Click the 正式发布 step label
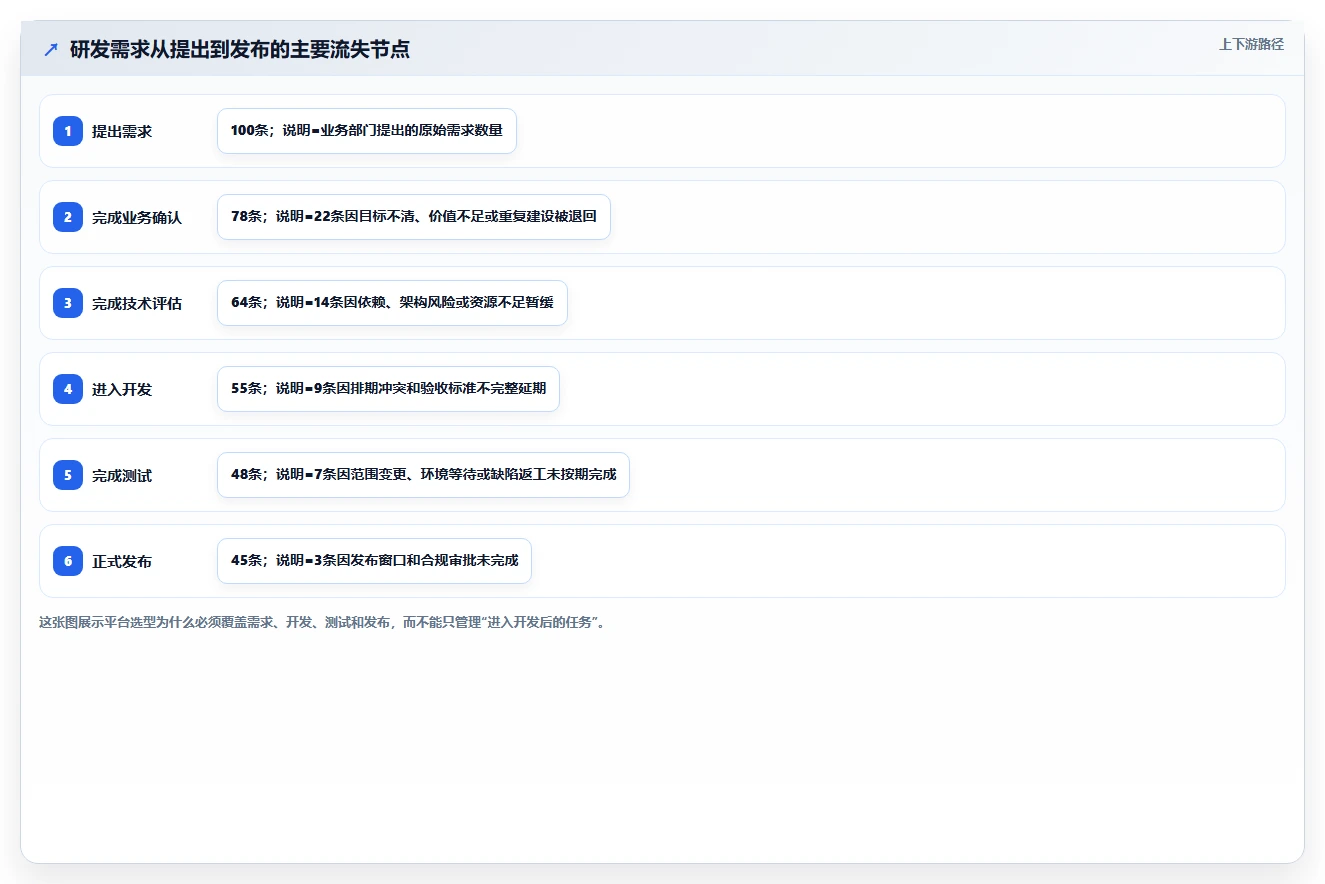The height and width of the screenshot is (884, 1325). [122, 561]
